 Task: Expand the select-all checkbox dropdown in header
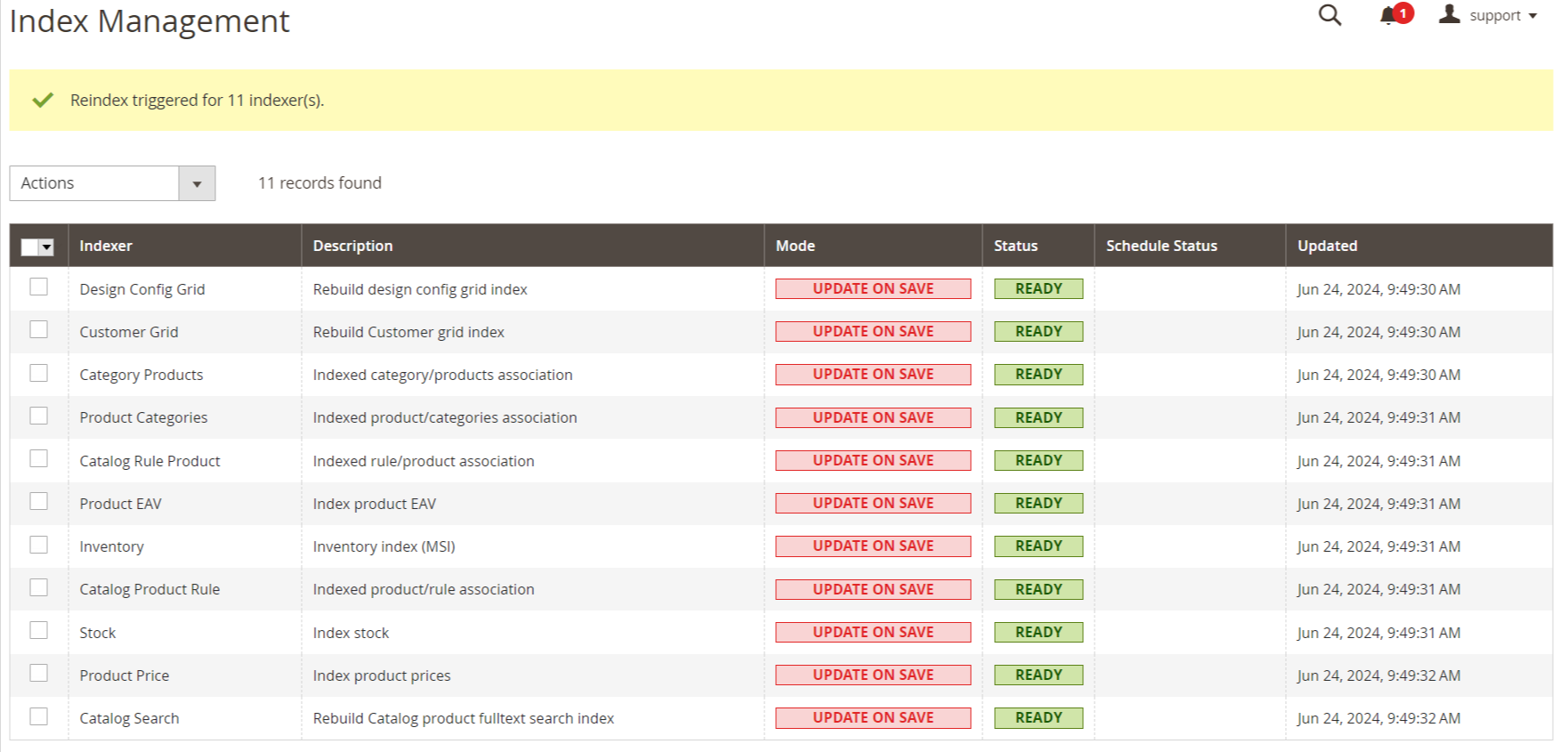coord(47,247)
